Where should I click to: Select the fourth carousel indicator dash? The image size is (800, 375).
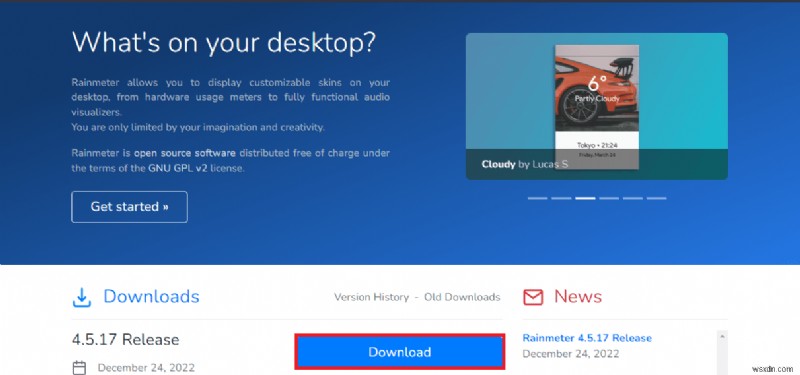609,198
